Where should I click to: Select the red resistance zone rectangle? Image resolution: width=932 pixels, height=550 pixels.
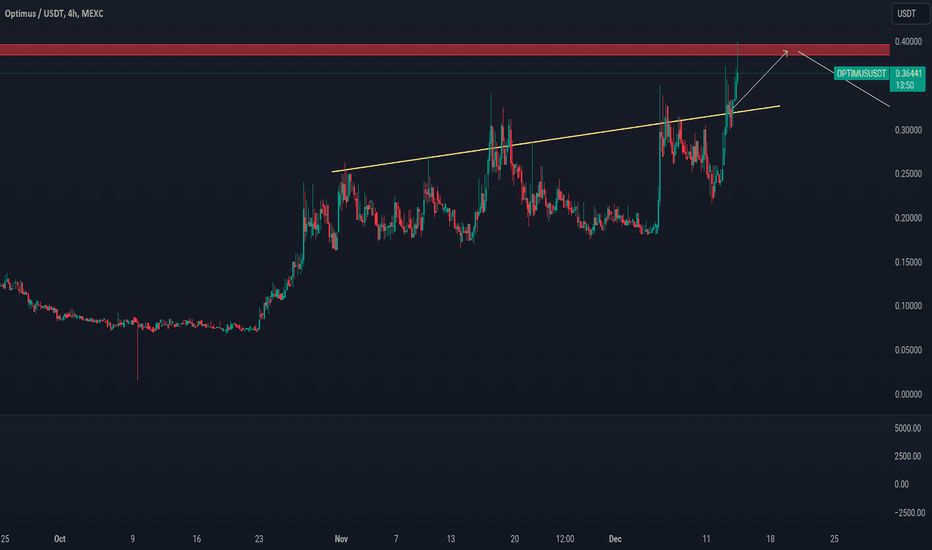(x=445, y=50)
